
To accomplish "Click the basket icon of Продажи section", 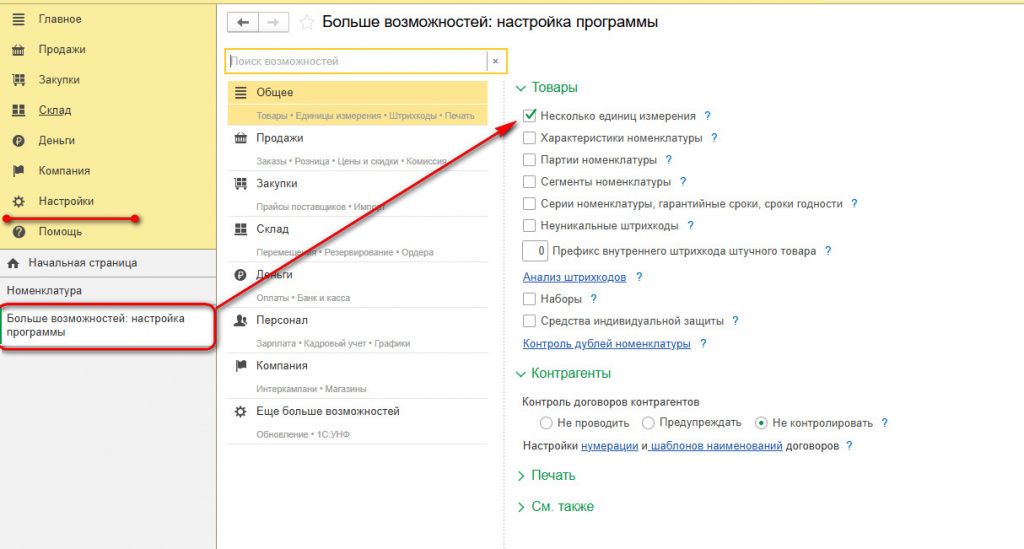I will coord(240,138).
